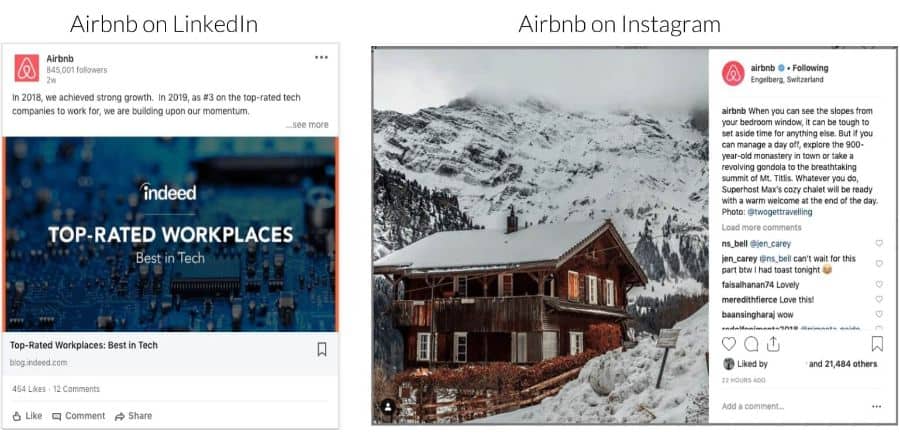Click the Airbnb logo on LinkedIn post

(26, 68)
